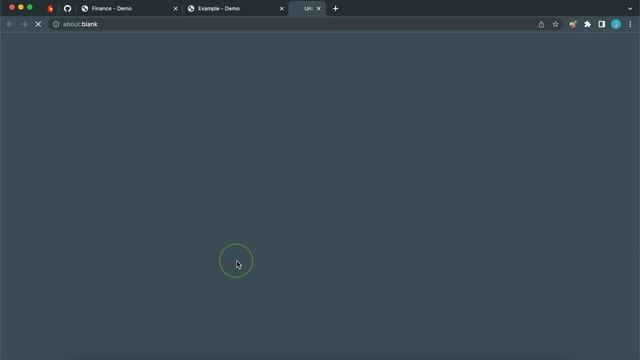This screenshot has width=640, height=360.
Task: Go forward to the next page
Action: [x=24, y=24]
